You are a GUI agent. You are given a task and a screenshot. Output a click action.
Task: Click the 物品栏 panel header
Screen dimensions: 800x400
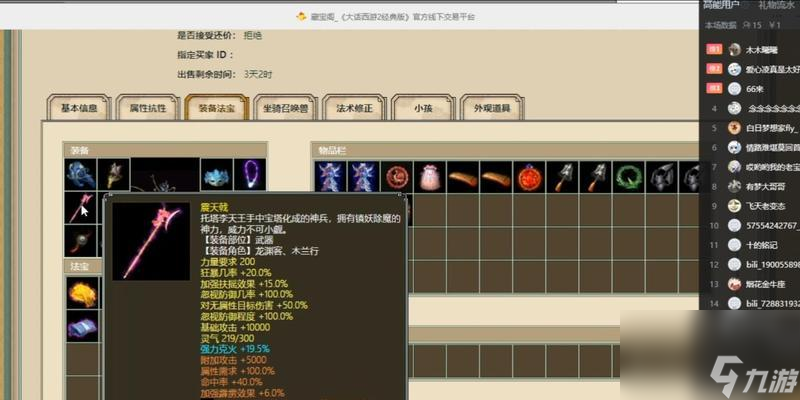505,151
